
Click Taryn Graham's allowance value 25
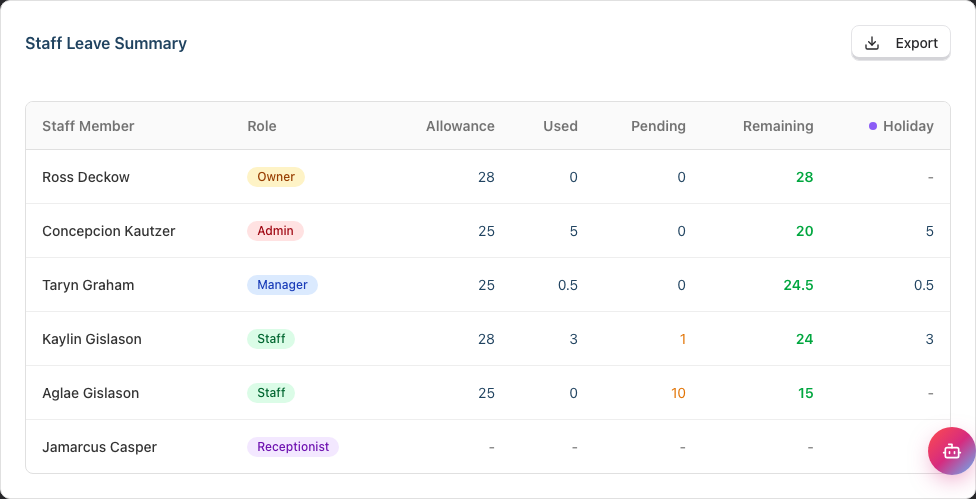coord(486,286)
